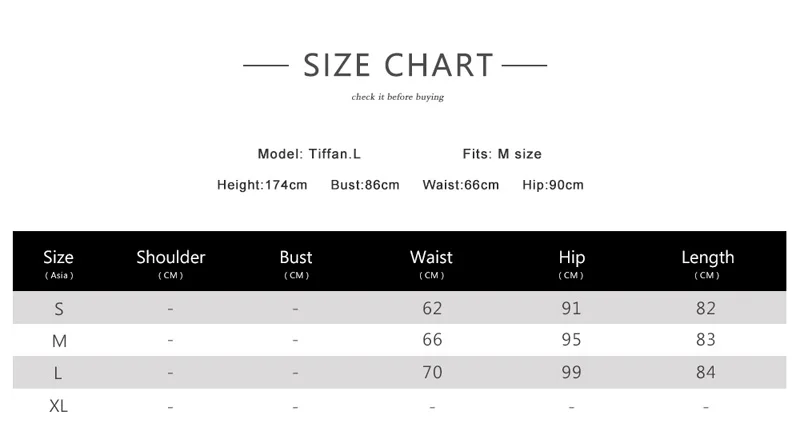Select the Hip column header
Viewport: 800px width, 423px height.
[571, 262]
